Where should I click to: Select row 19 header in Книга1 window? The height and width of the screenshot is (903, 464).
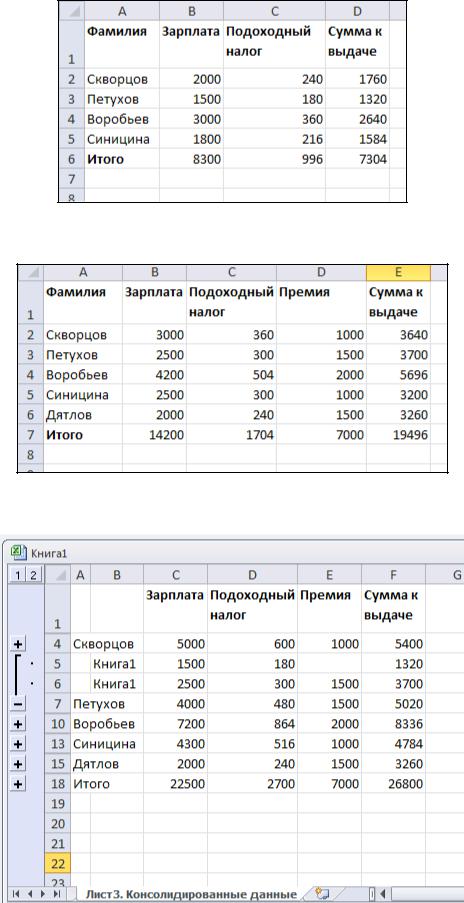pos(58,803)
